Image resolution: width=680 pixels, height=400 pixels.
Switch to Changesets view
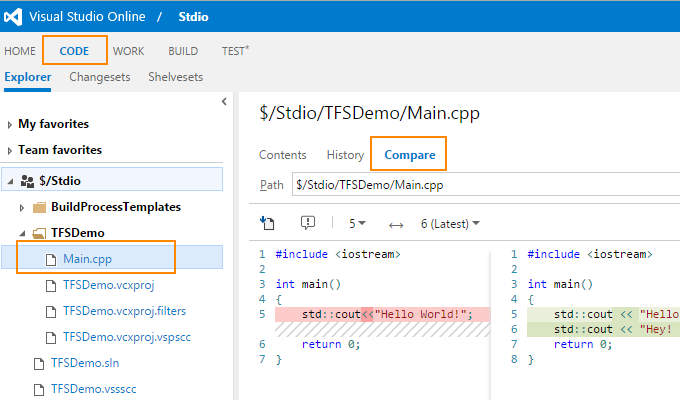pyautogui.click(x=100, y=77)
